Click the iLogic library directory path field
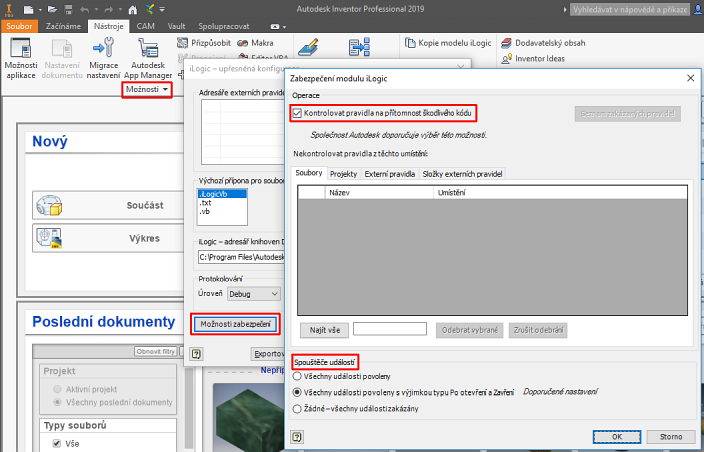This screenshot has width=704, height=452. click(242, 257)
